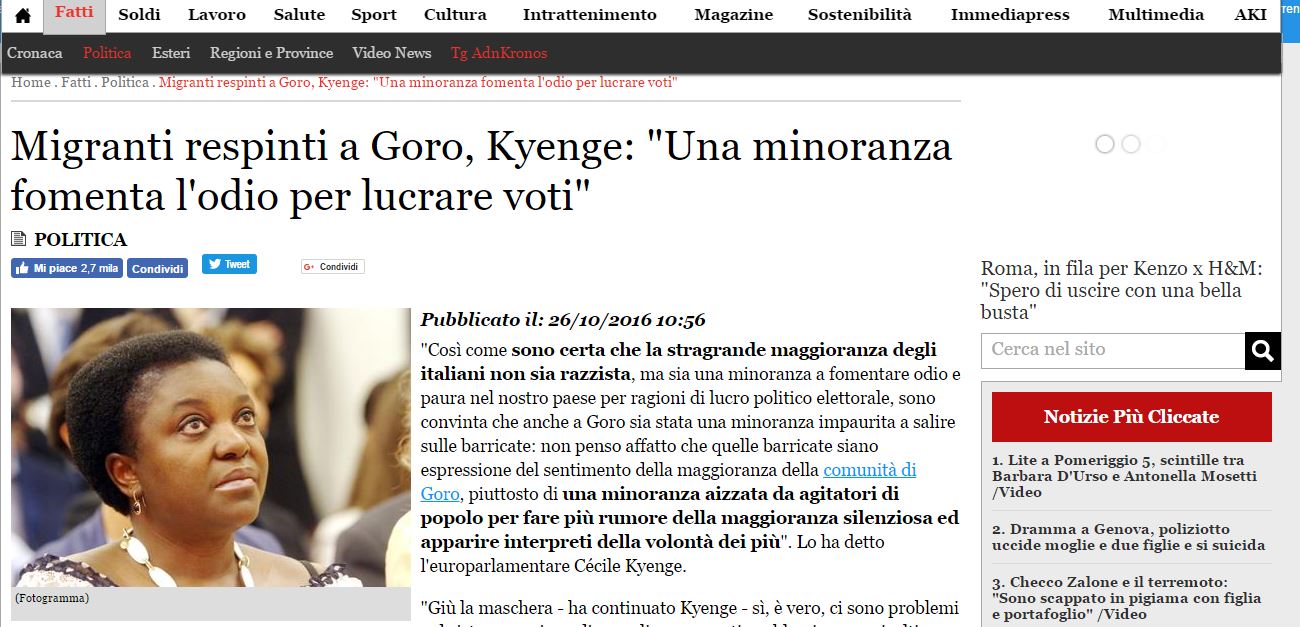Select the first carousel dot indicator
The height and width of the screenshot is (627, 1300).
(x=1105, y=144)
